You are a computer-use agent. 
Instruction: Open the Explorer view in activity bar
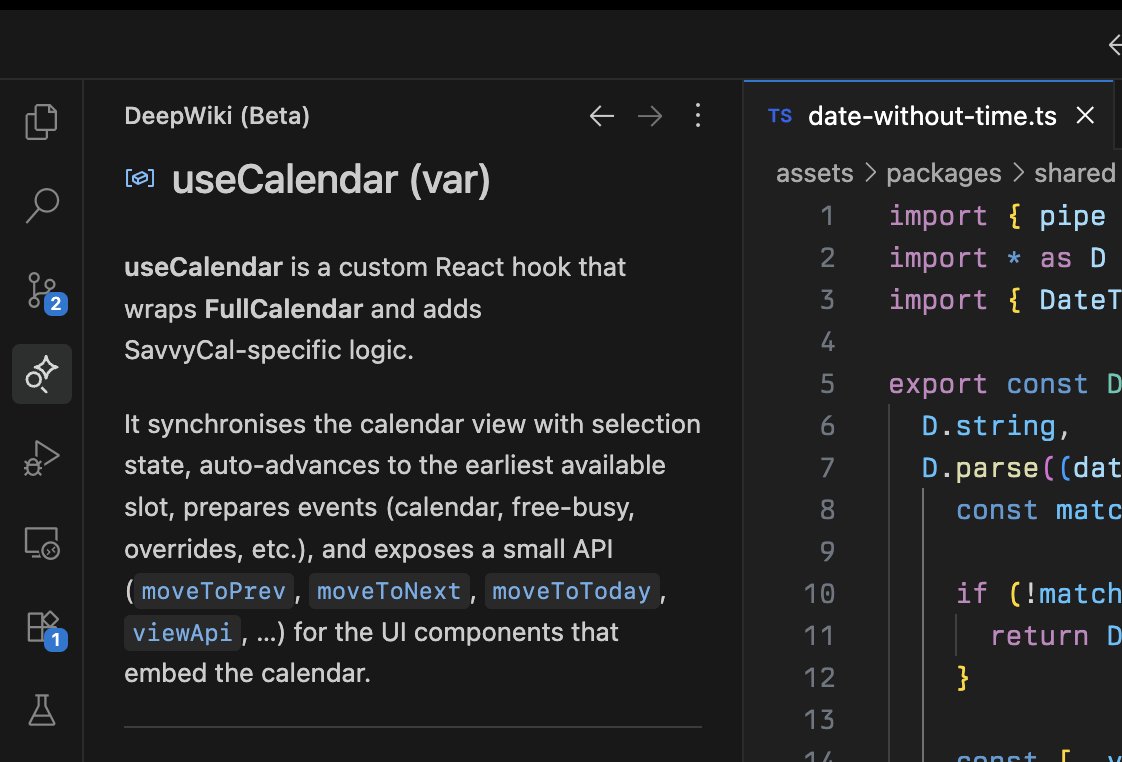pyautogui.click(x=42, y=122)
